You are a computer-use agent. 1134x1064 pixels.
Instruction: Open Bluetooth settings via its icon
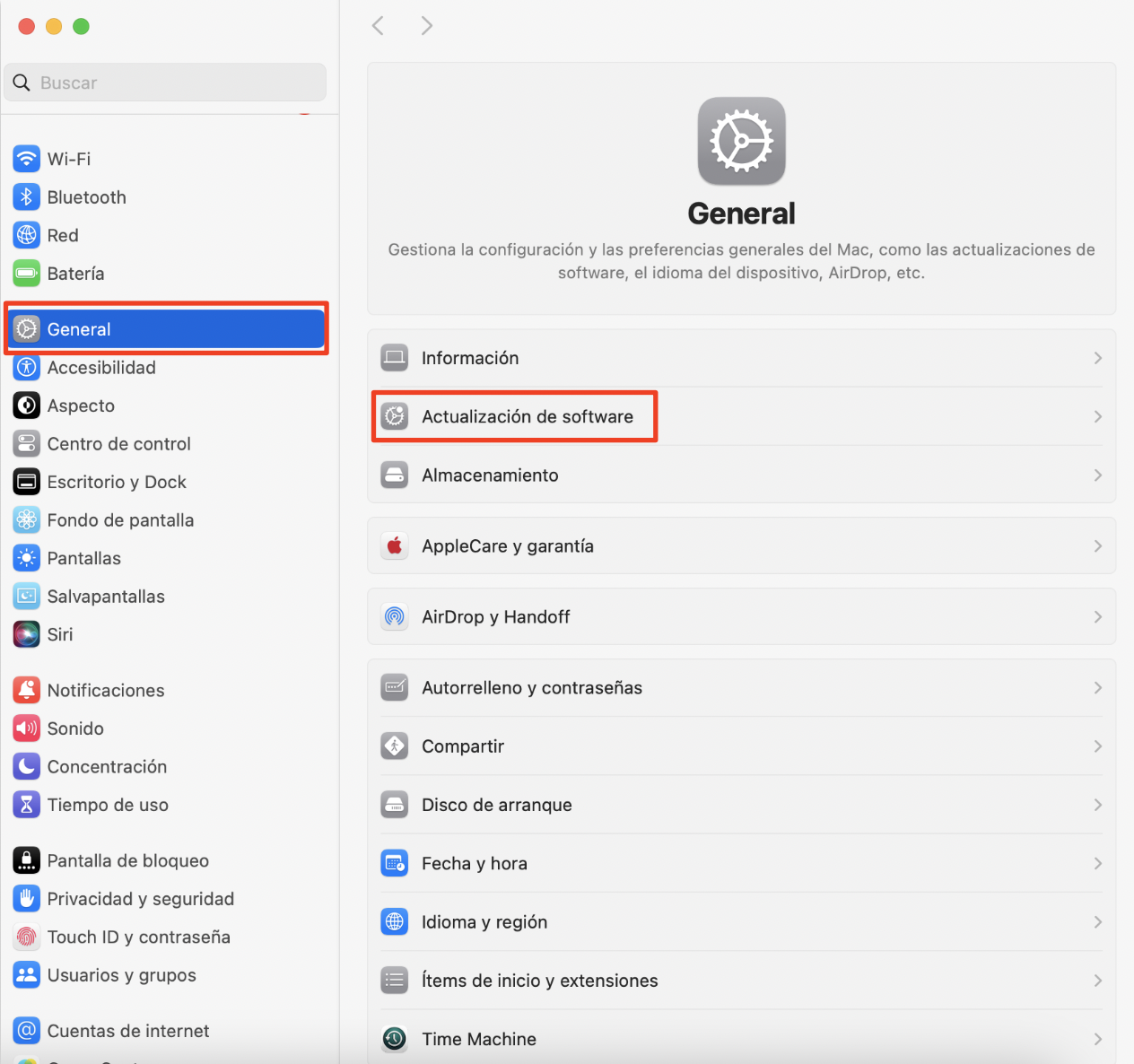[26, 196]
